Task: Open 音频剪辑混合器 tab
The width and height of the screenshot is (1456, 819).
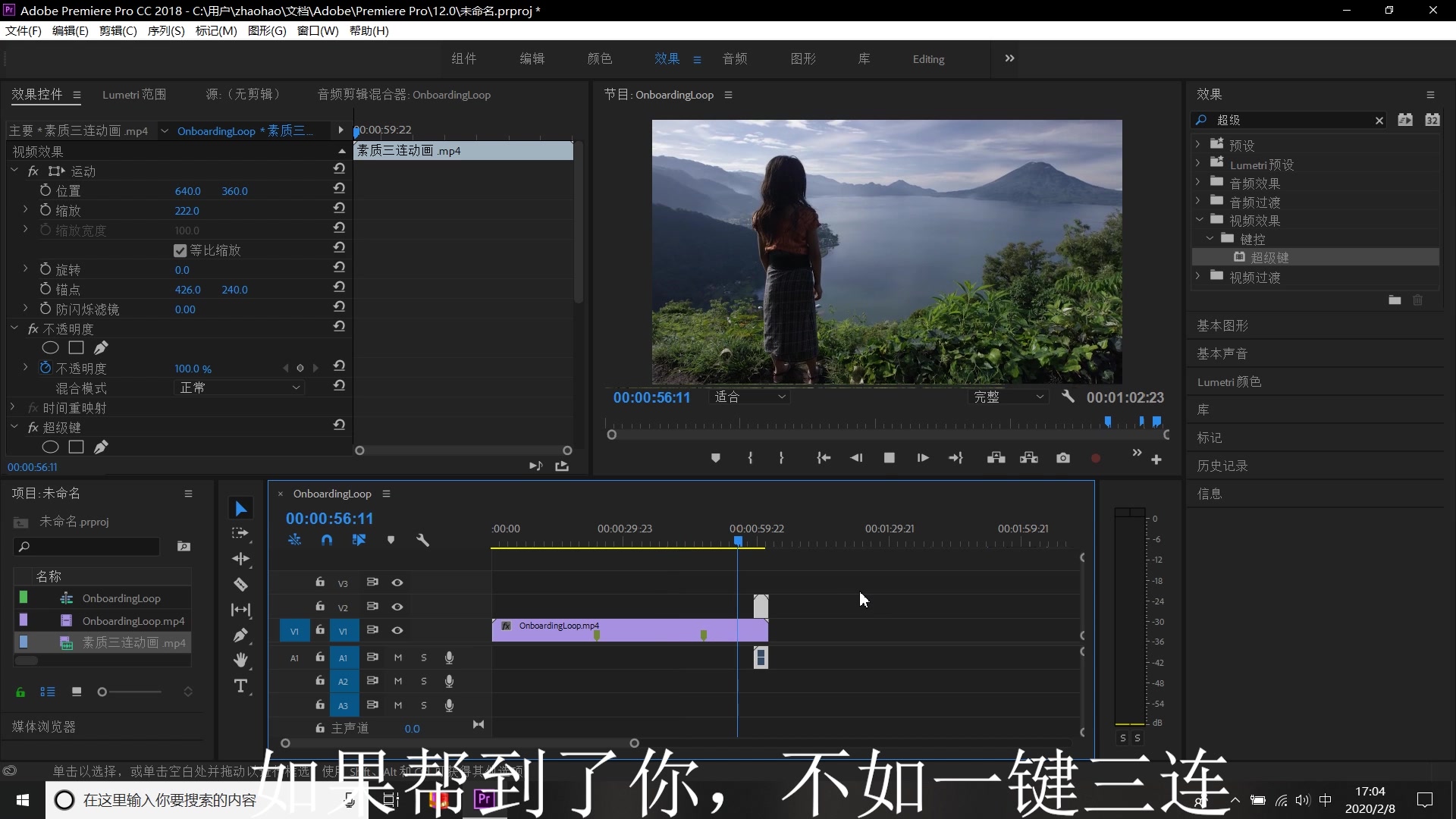Action: (x=403, y=94)
